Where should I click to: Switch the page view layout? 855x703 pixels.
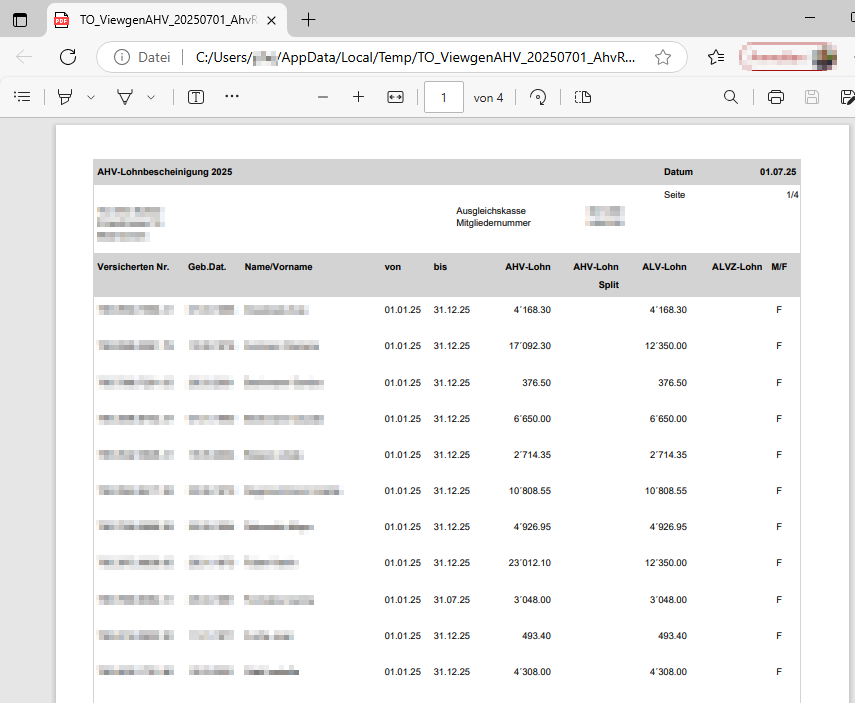583,97
